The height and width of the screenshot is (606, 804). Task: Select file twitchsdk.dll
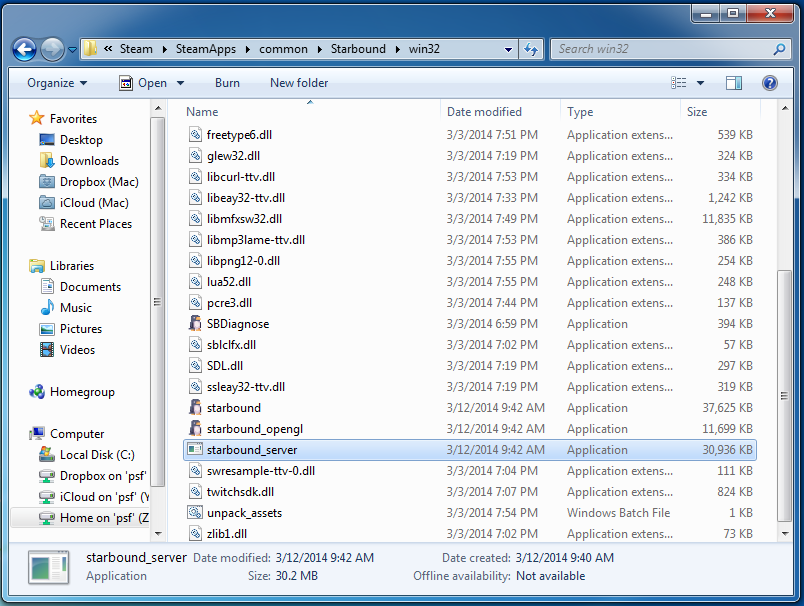point(240,492)
